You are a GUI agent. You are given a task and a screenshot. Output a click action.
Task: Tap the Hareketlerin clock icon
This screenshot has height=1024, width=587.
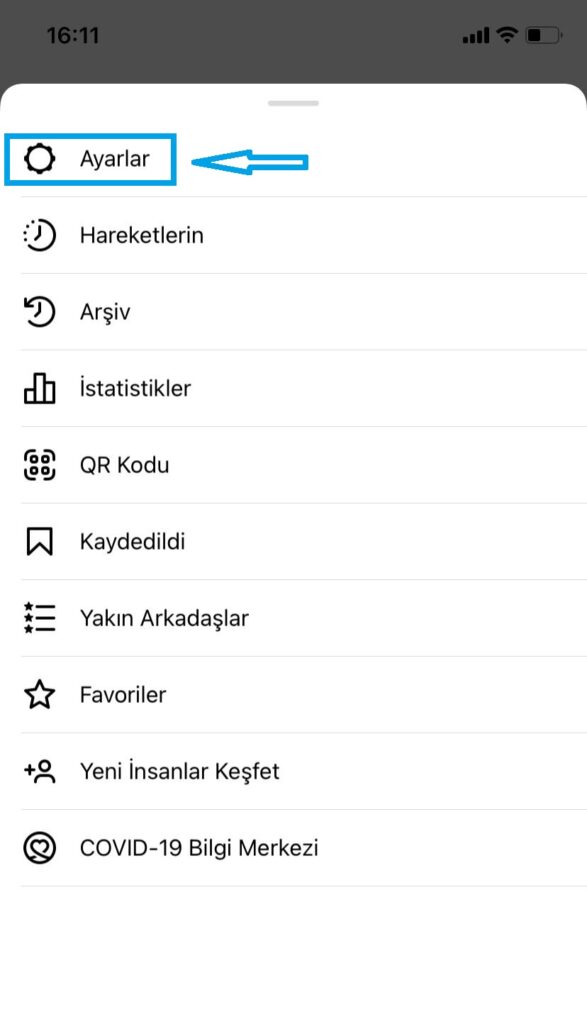click(x=39, y=235)
